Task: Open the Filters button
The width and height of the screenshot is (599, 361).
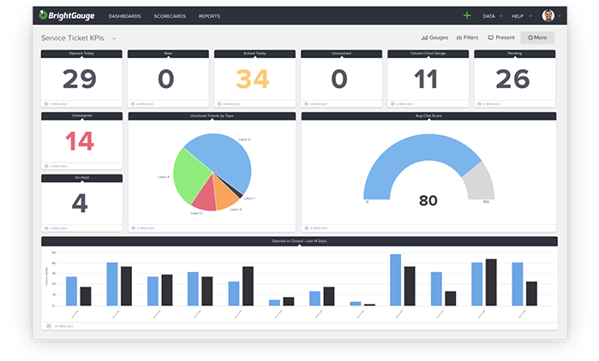Action: pyautogui.click(x=467, y=37)
